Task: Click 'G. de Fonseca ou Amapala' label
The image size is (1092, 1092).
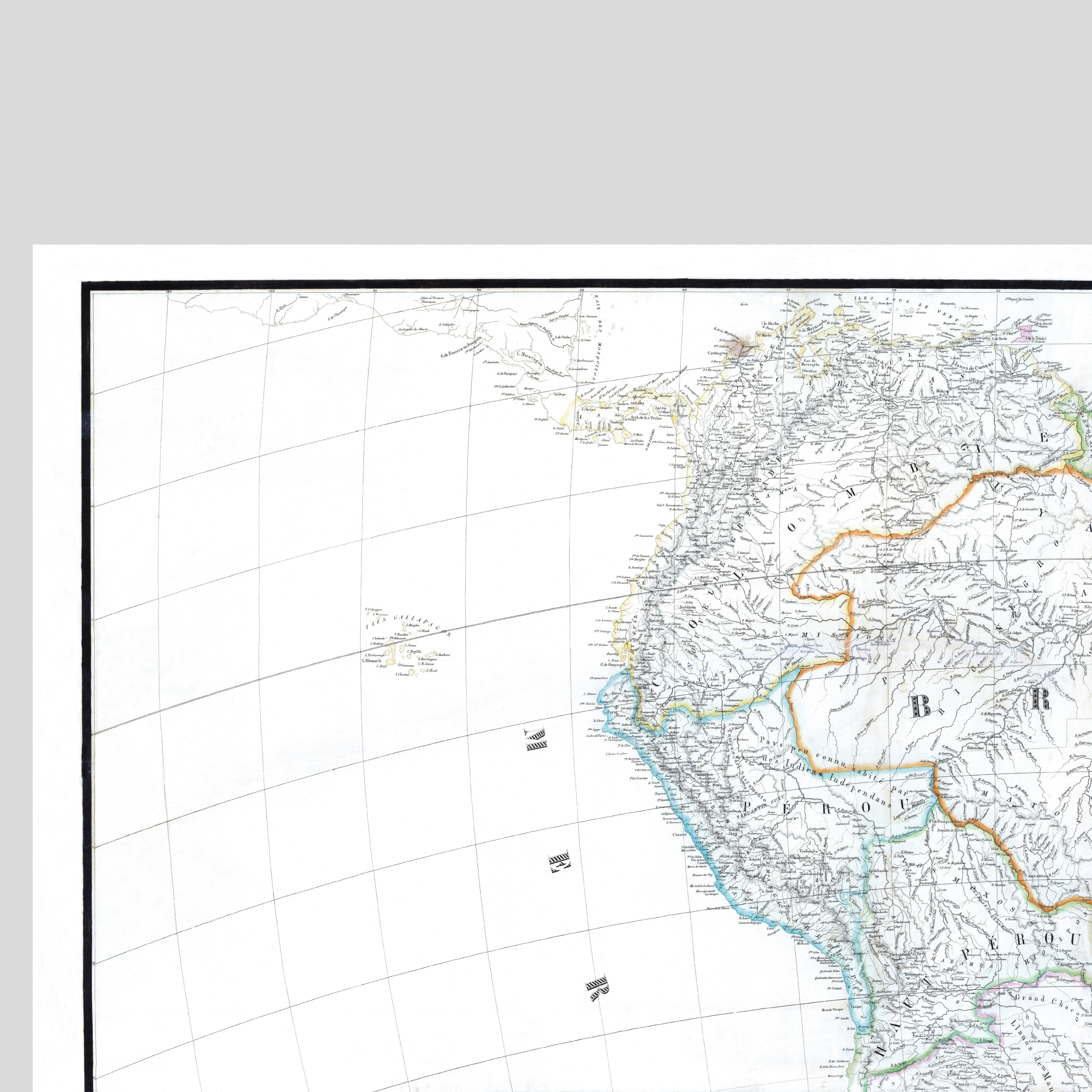Action: (461, 348)
